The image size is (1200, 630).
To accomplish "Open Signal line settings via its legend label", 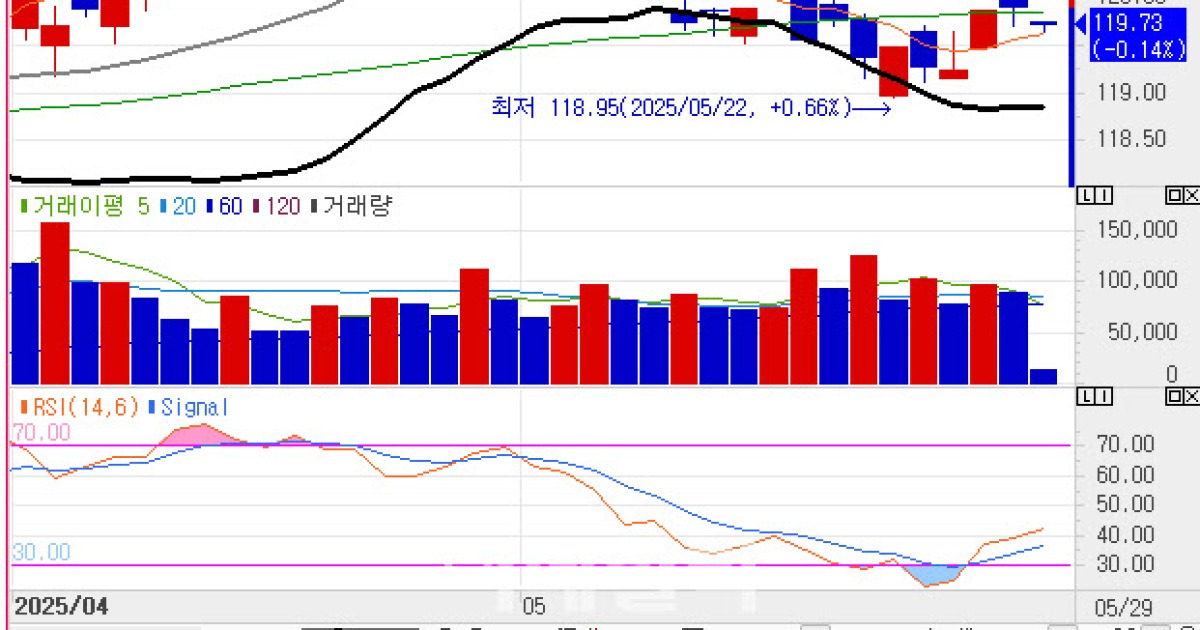I will (x=194, y=407).
